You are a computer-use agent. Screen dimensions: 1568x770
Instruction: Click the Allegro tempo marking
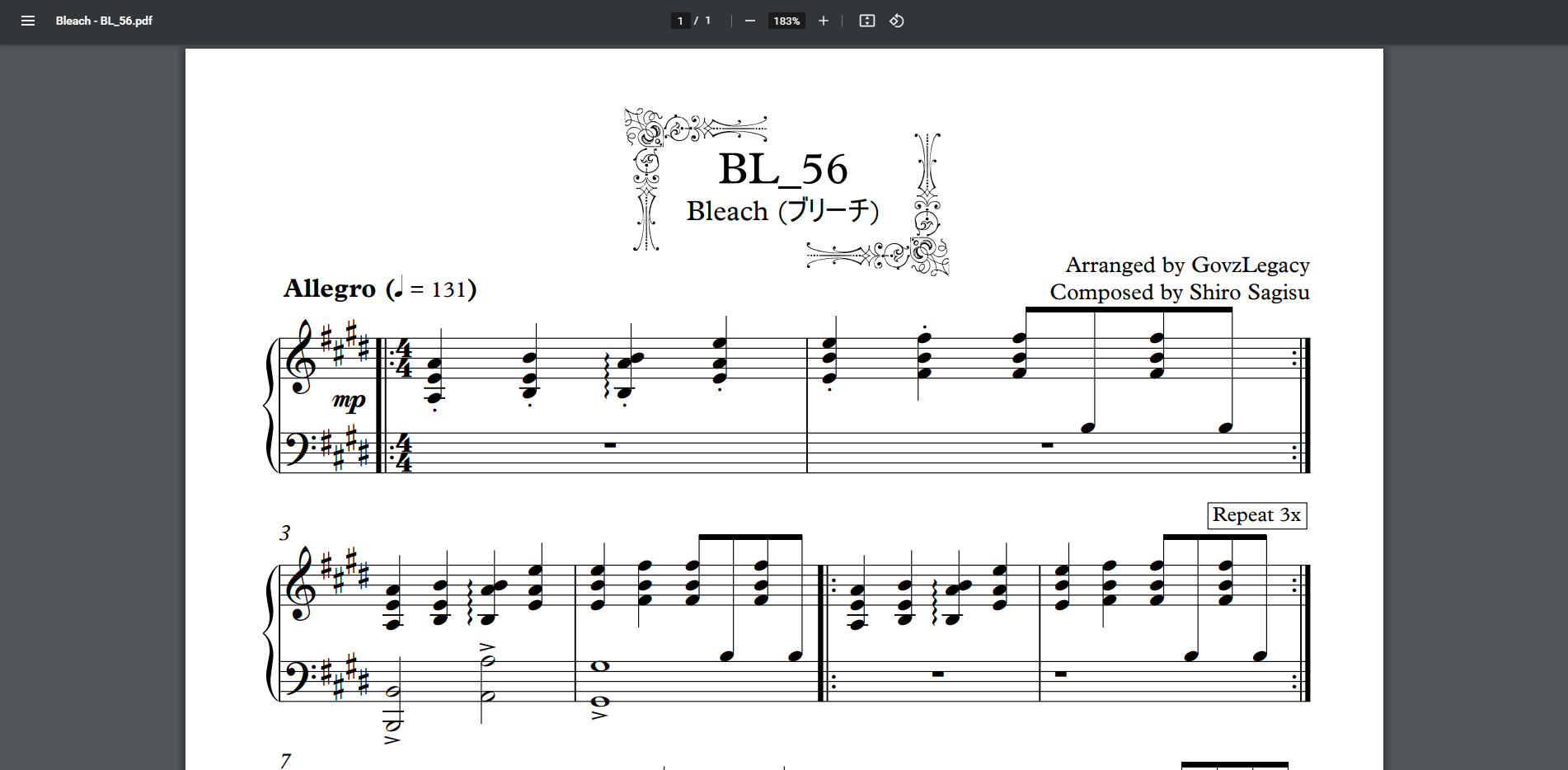(330, 289)
